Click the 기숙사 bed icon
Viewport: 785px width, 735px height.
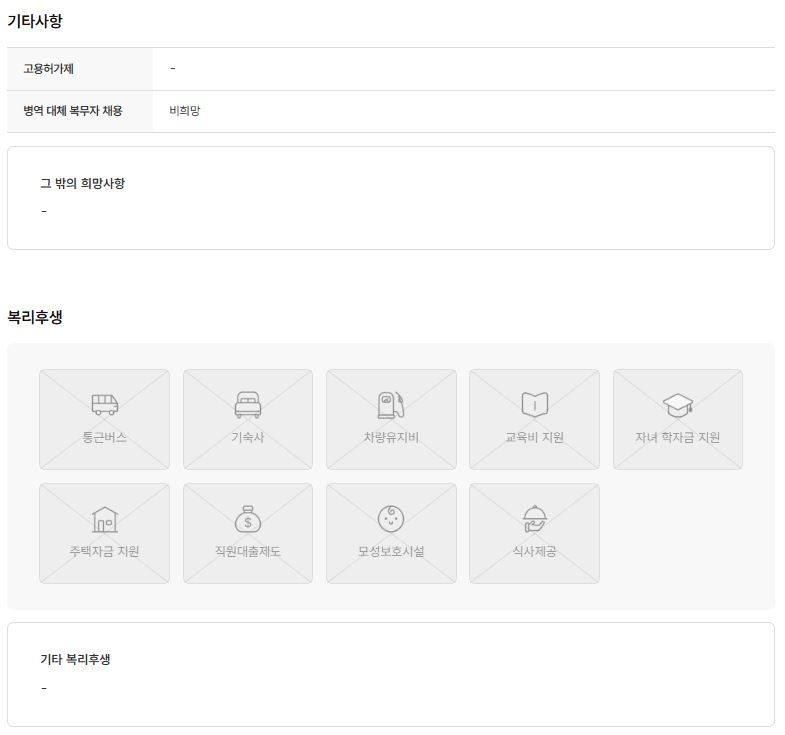pyautogui.click(x=248, y=405)
